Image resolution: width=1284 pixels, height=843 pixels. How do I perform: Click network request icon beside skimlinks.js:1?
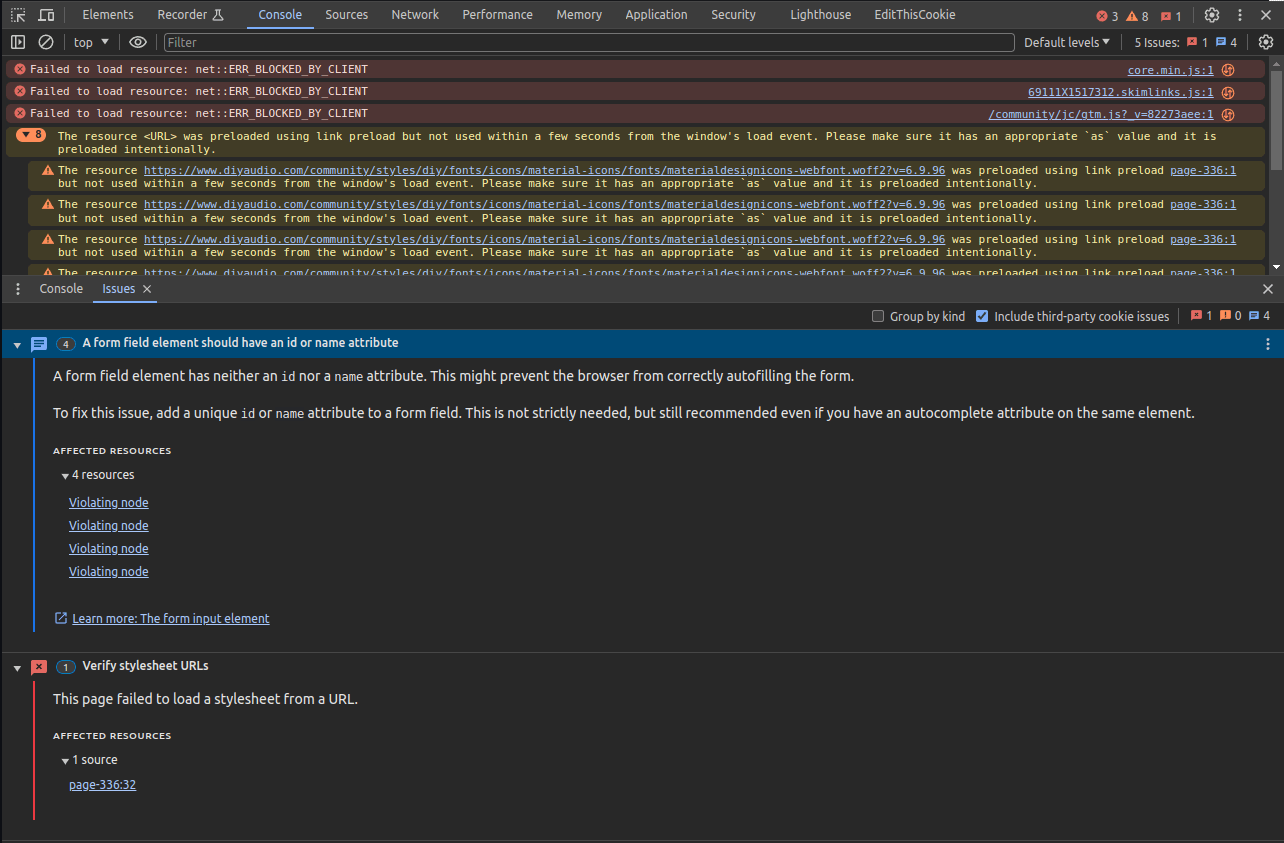[x=1228, y=92]
